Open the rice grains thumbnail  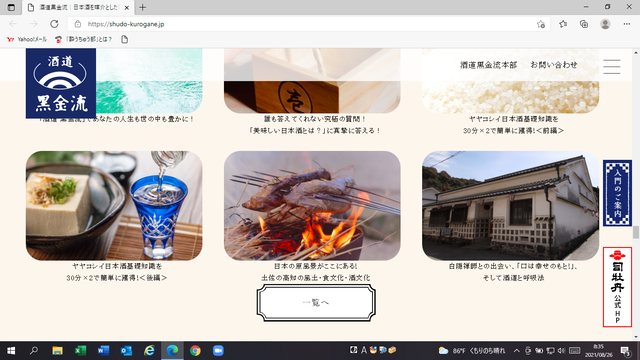point(511,81)
